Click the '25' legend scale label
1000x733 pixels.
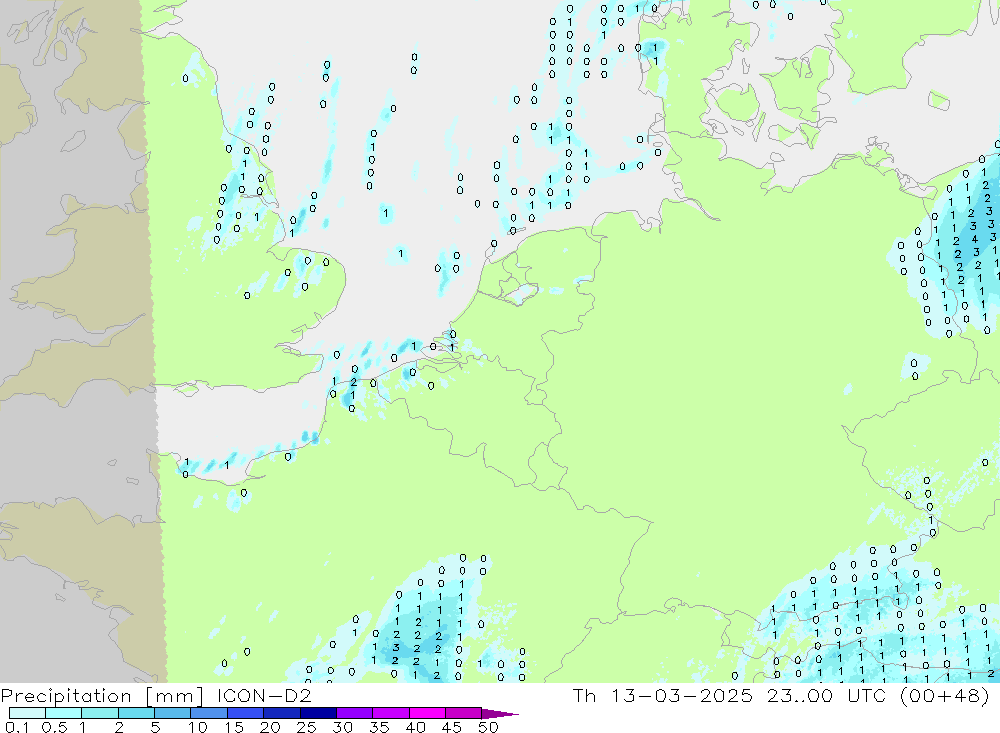pos(306,727)
